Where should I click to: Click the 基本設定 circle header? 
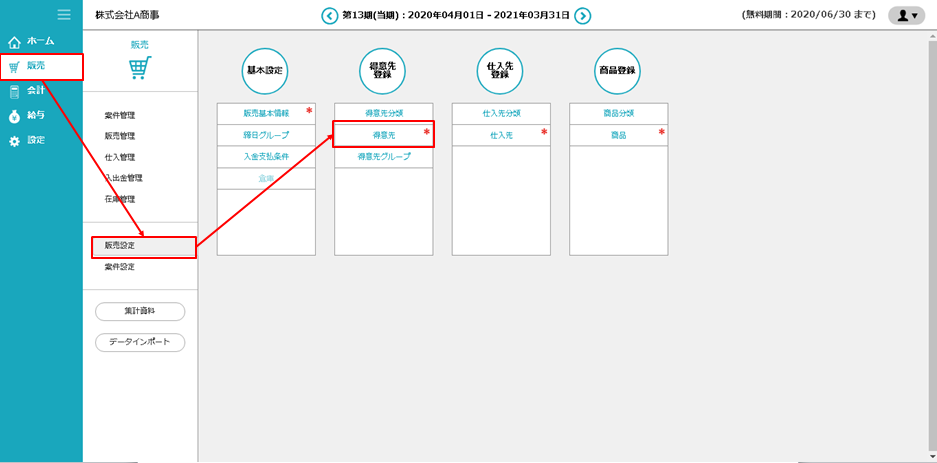tap(265, 71)
